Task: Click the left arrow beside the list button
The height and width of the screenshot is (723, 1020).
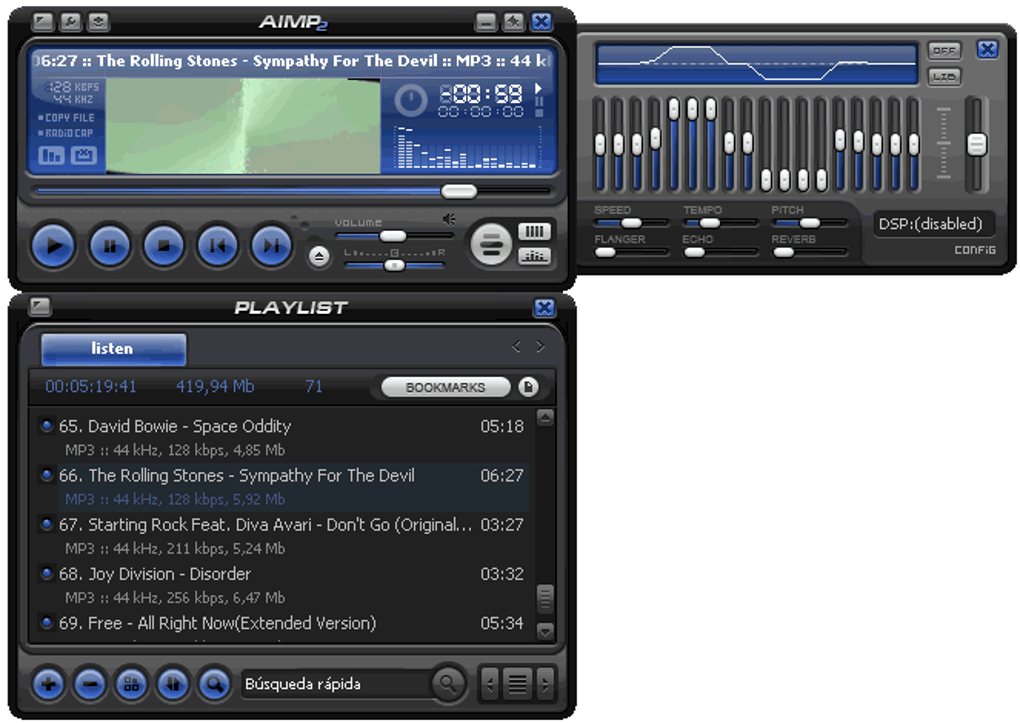Action: [x=490, y=684]
